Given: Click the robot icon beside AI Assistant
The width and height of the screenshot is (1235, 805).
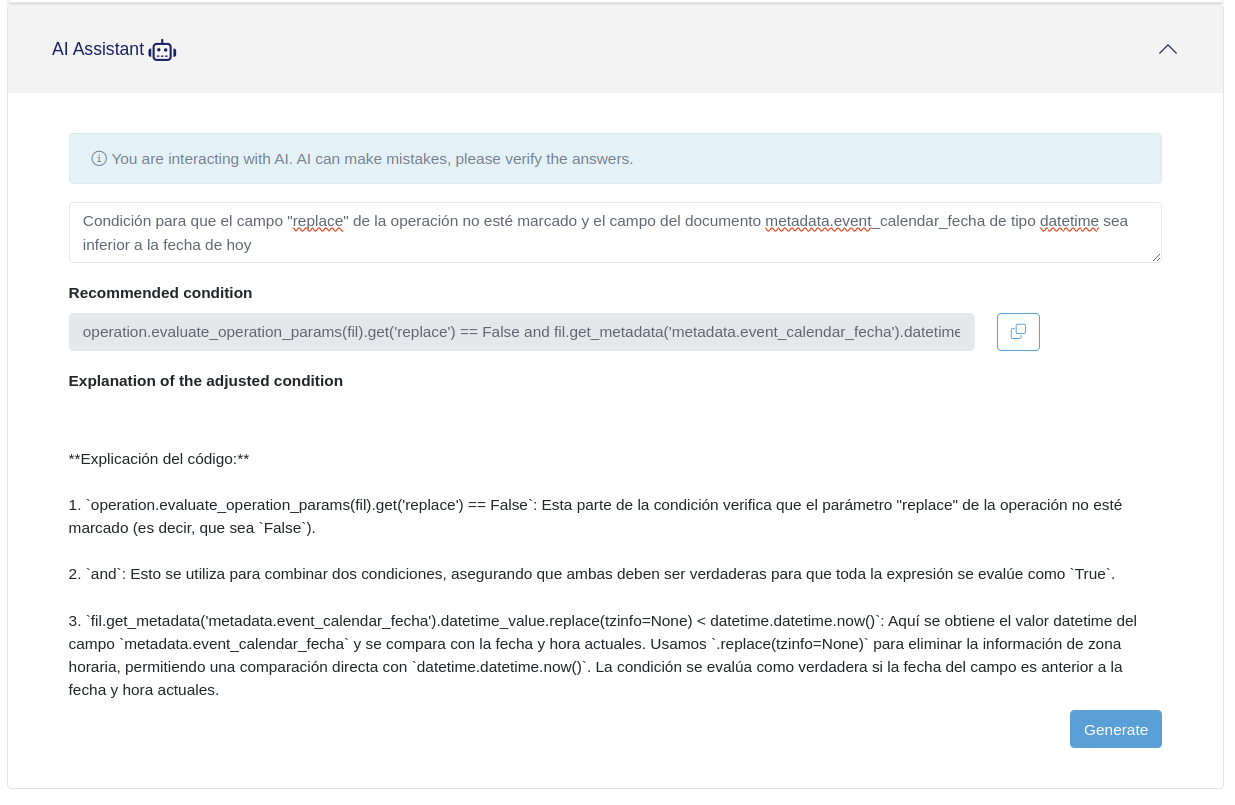Looking at the screenshot, I should (162, 50).
